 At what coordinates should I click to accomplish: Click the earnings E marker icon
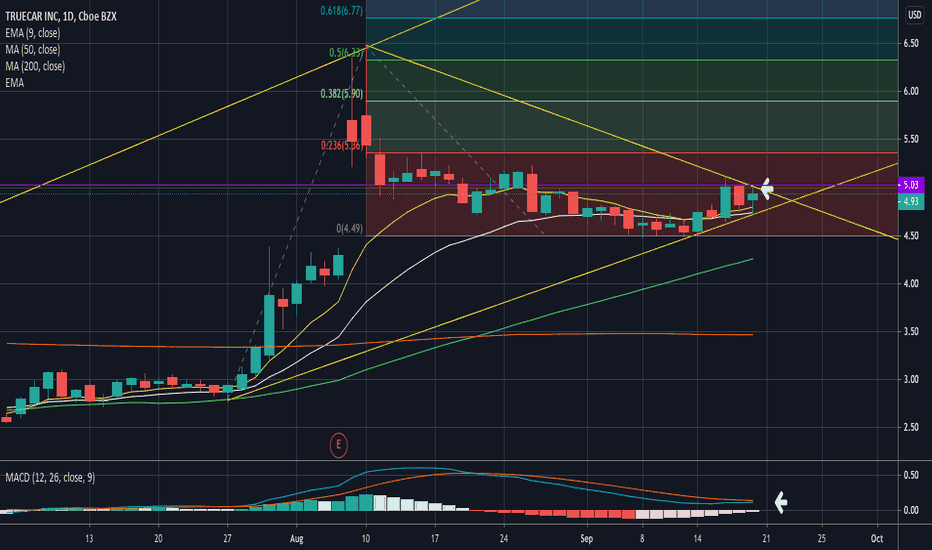[338, 445]
